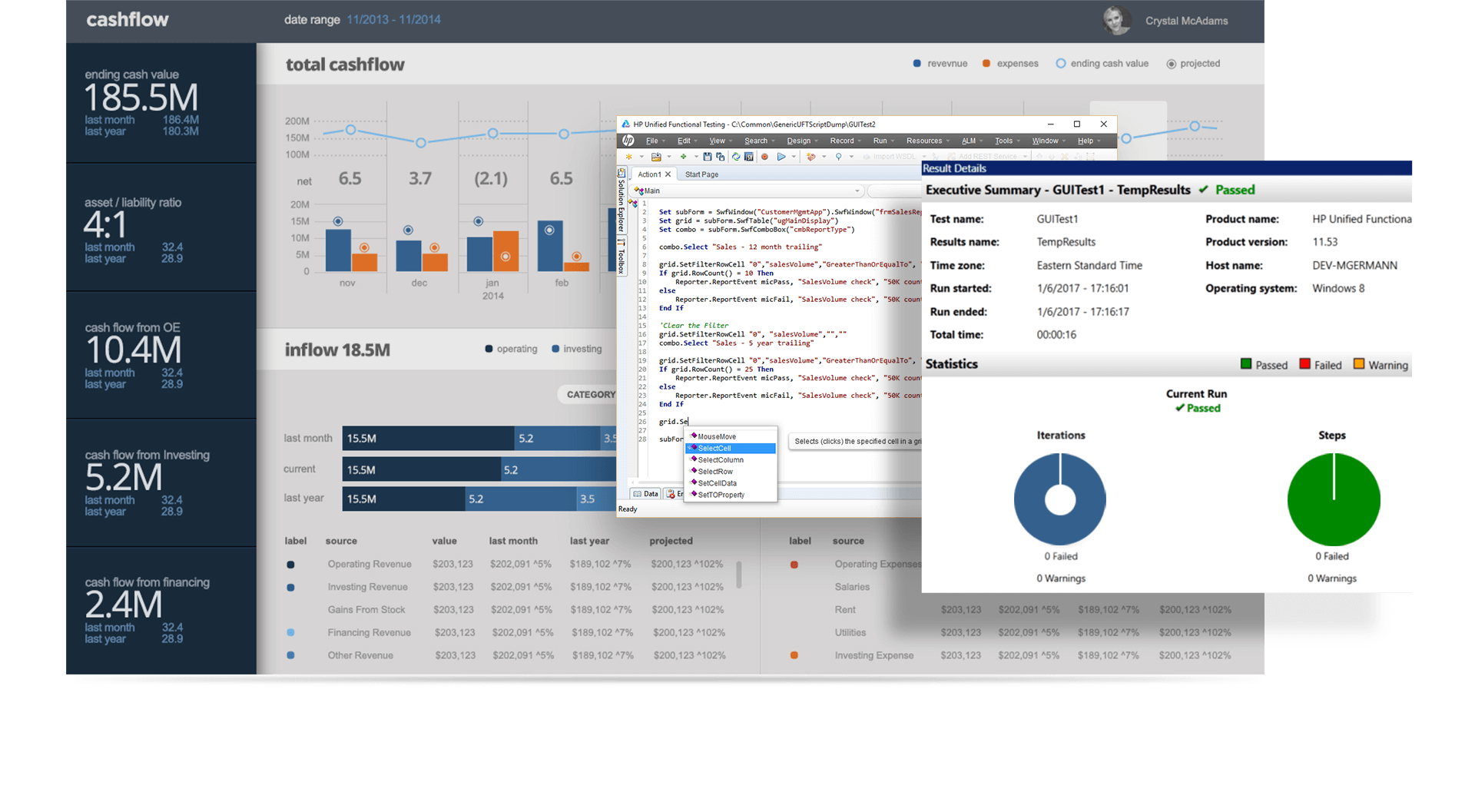The width and height of the screenshot is (1475, 812).
Task: Click the New test star icon
Action: [629, 157]
